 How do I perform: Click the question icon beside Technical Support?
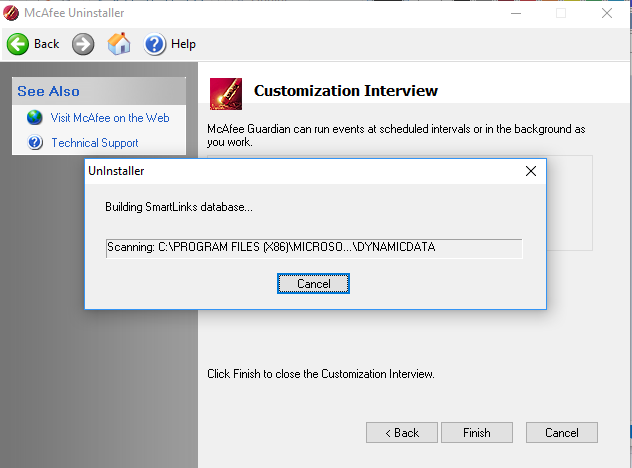coord(35,143)
